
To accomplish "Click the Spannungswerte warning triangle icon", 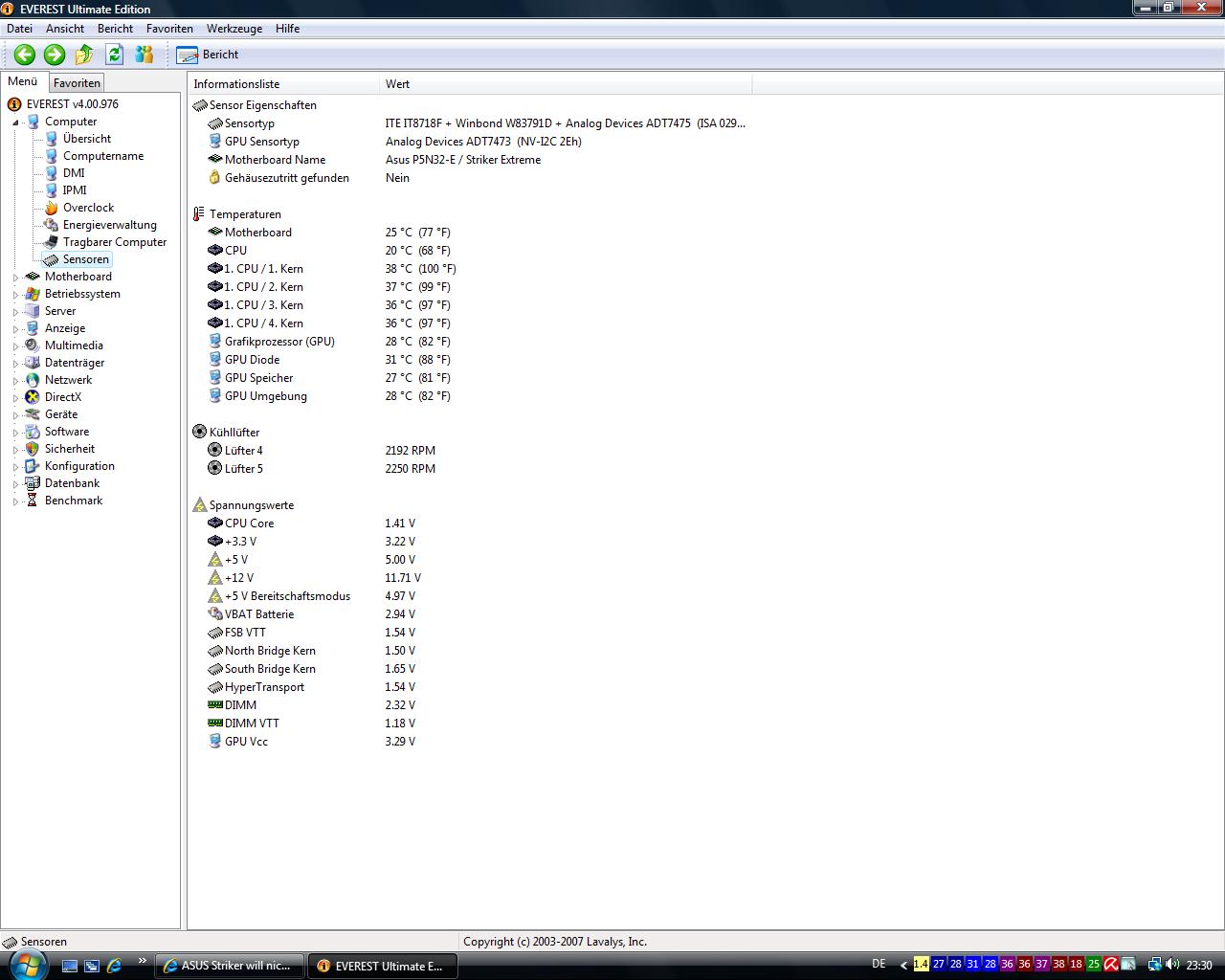I will (199, 505).
